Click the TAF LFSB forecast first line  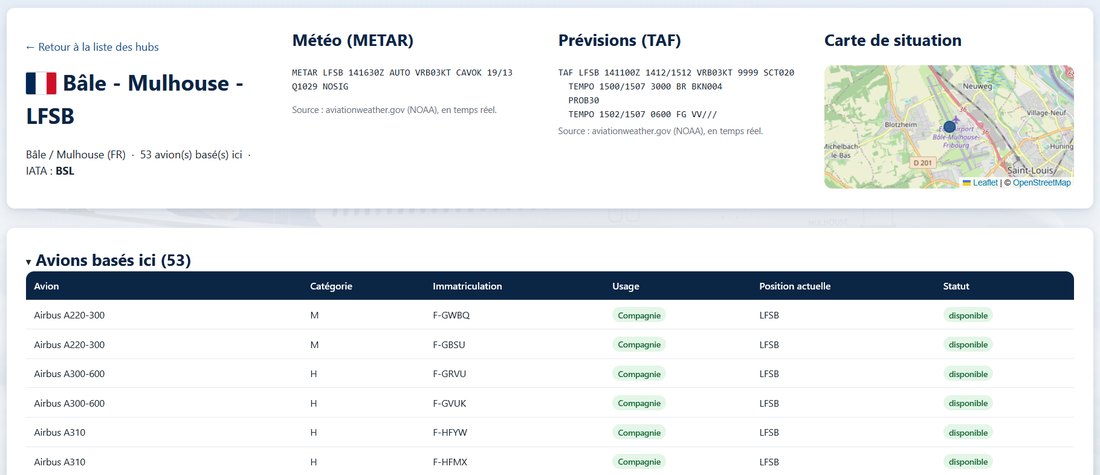tap(676, 73)
